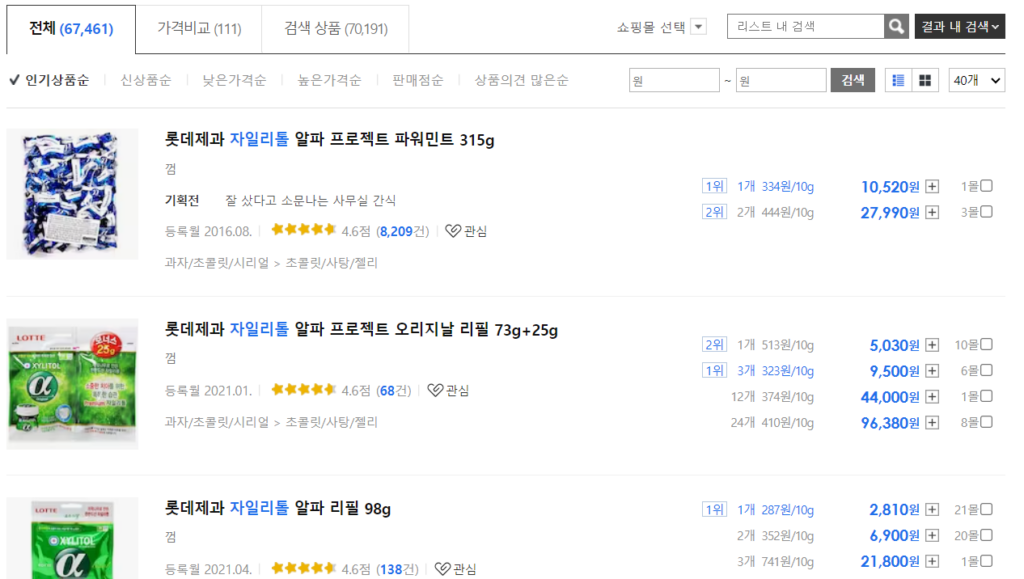Check the 1몰 checkbox next to 10,520원
1024x579 pixels.
click(x=987, y=184)
